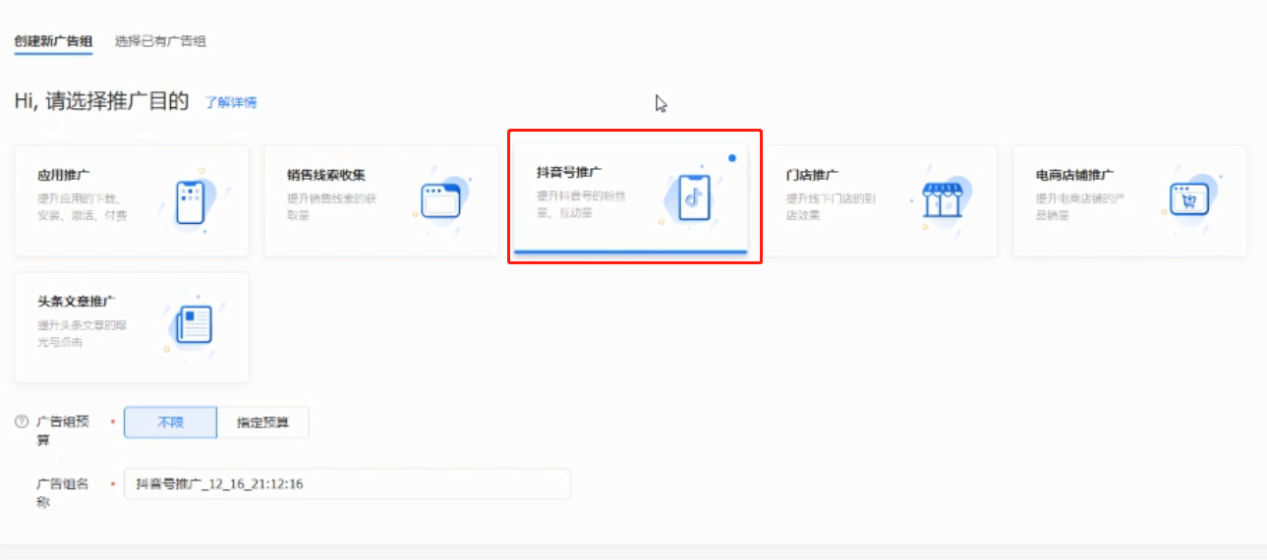Select the 头条文章推广 card title
The width and height of the screenshot is (1267, 560).
point(76,301)
